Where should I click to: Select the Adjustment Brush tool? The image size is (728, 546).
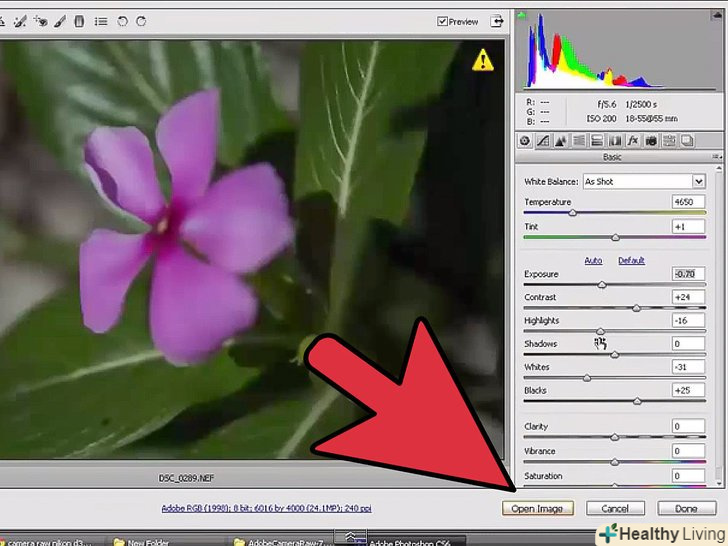(62, 20)
